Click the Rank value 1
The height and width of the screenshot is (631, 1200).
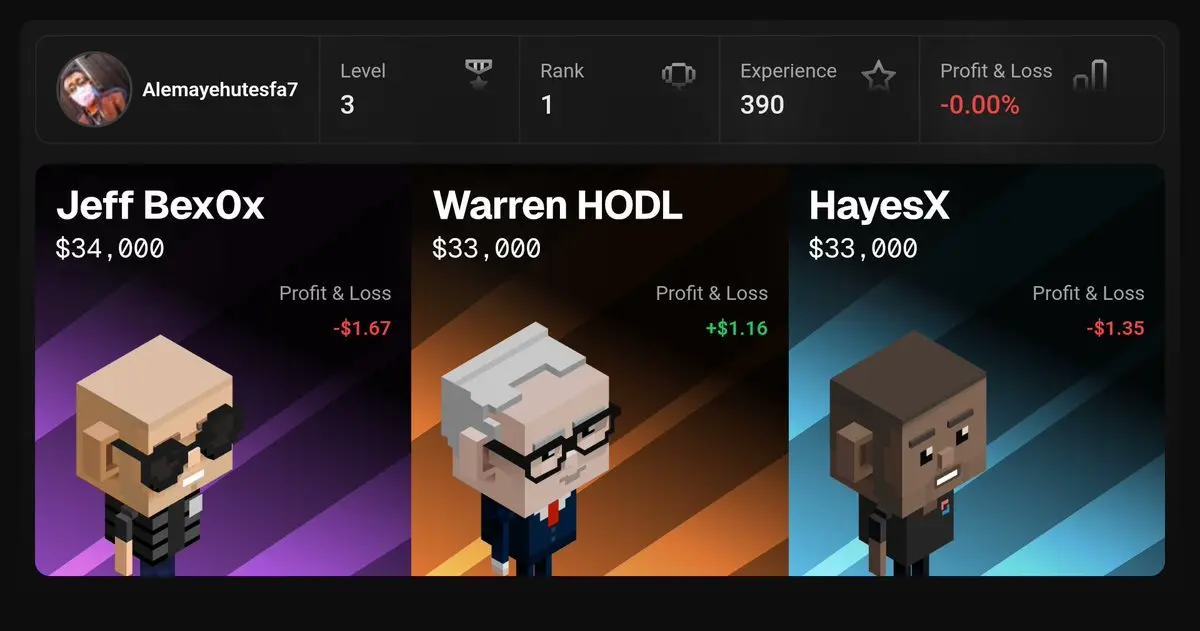tap(546, 105)
